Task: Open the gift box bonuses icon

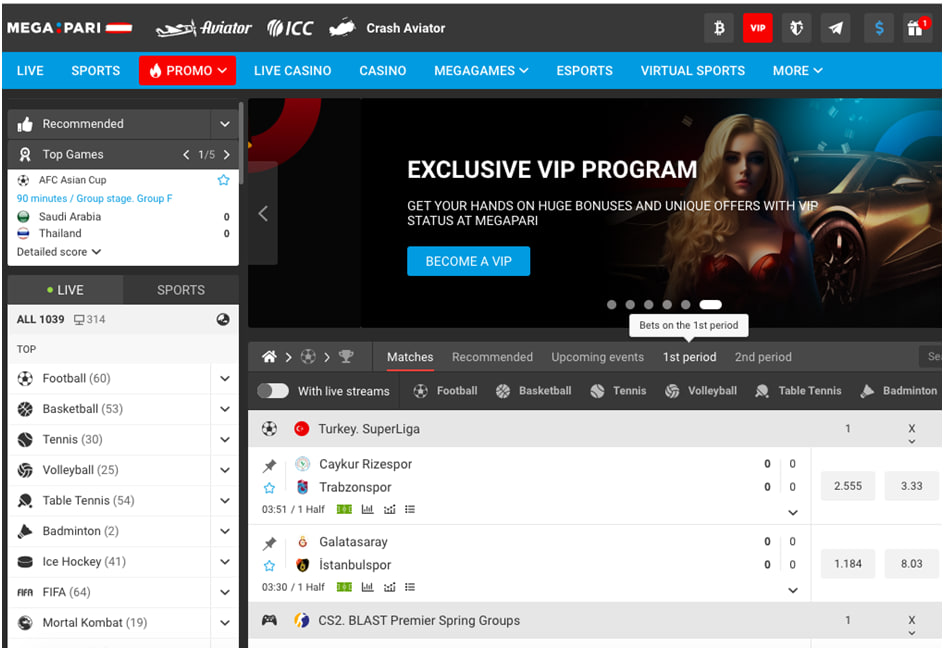Action: (x=918, y=28)
